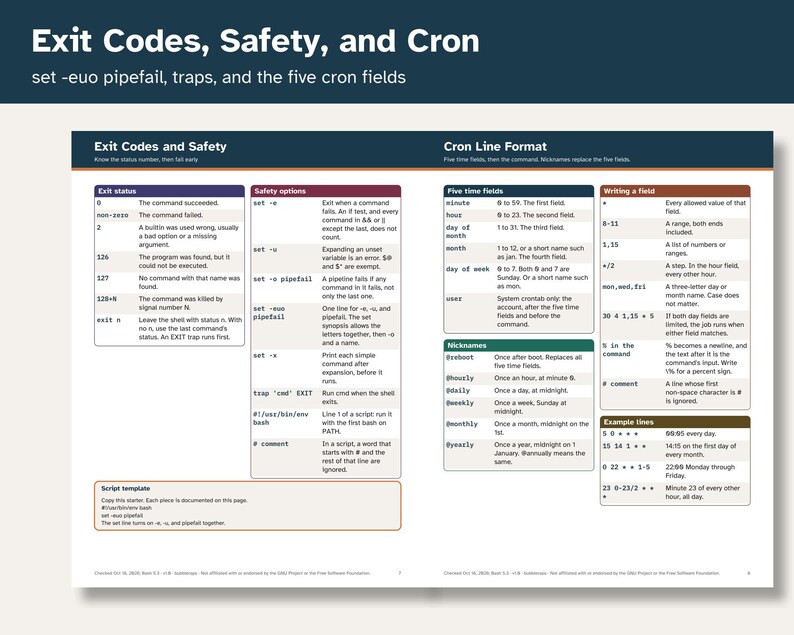Click the 'mon,wed,fri' entry
Screen dimensions: 794x635
coord(624,287)
